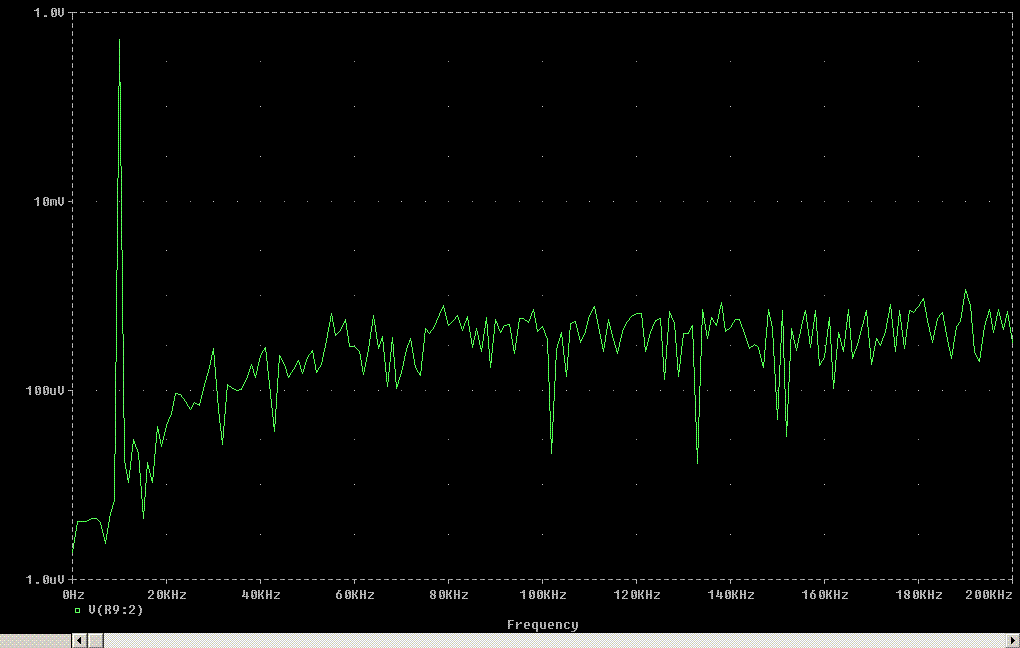The image size is (1020, 648).
Task: Click the horizontal scrollbar thumb
Action: coord(96,641)
